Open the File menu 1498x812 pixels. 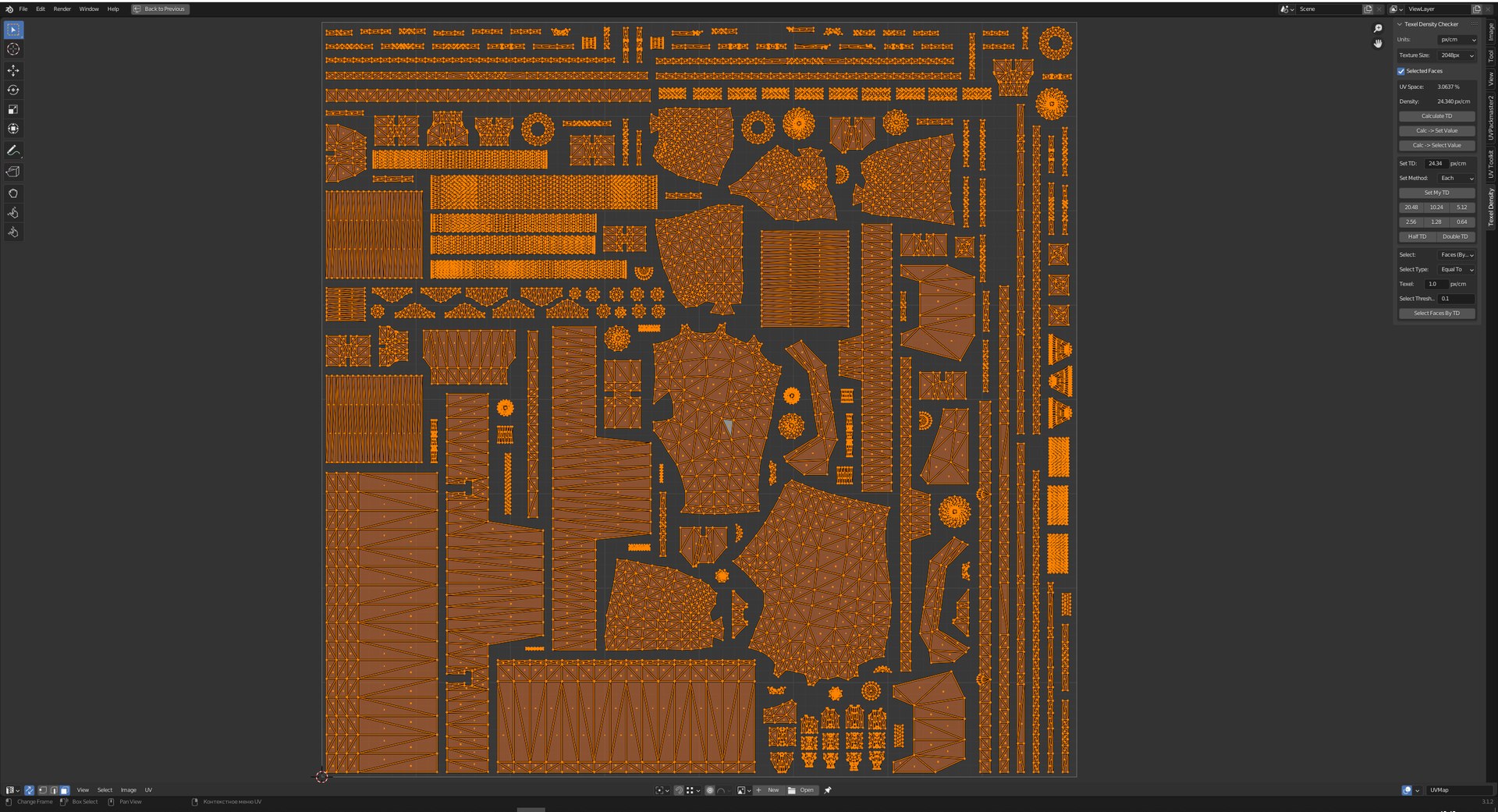[x=23, y=9]
